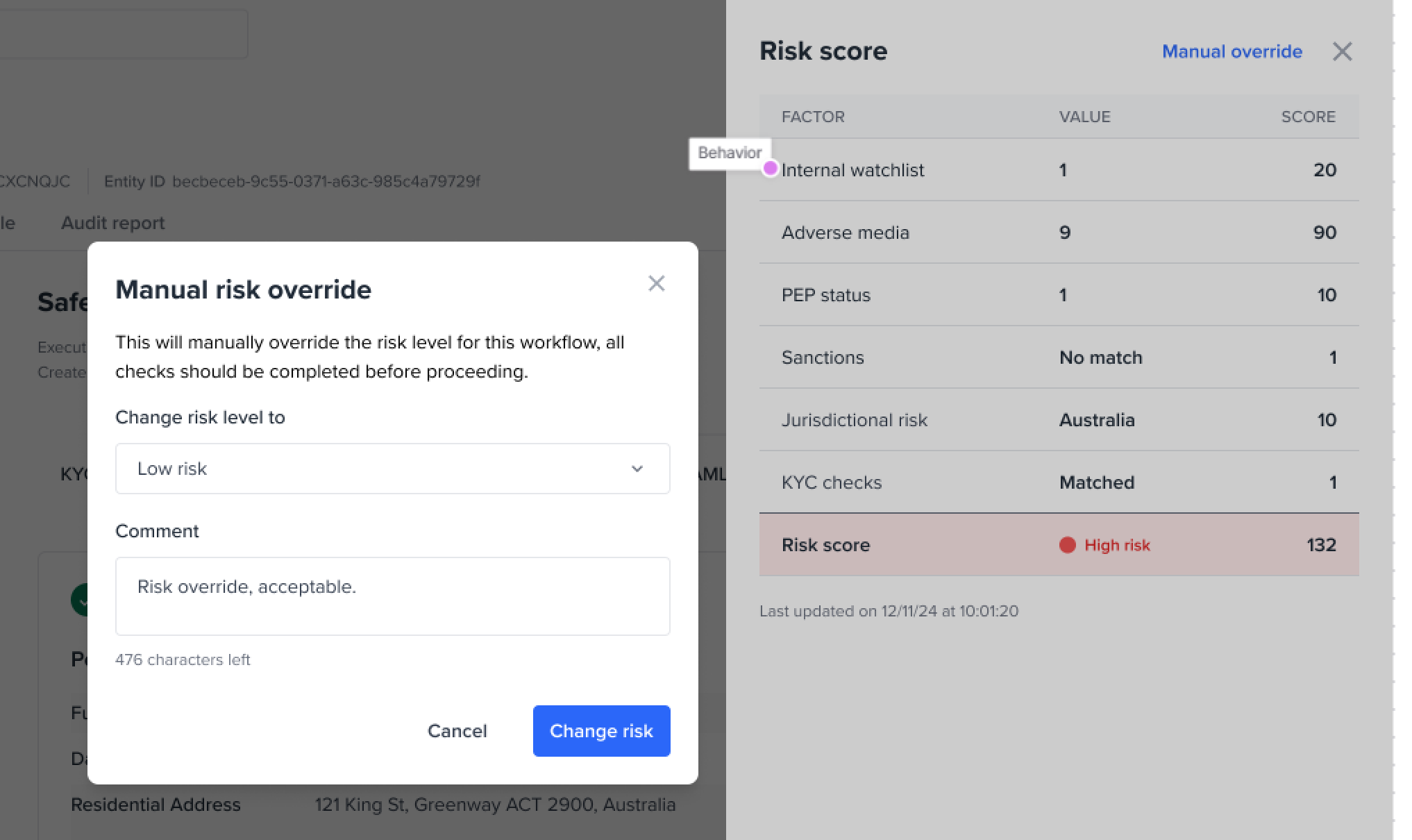Select the Internal watchlist factor row

coord(1059,170)
